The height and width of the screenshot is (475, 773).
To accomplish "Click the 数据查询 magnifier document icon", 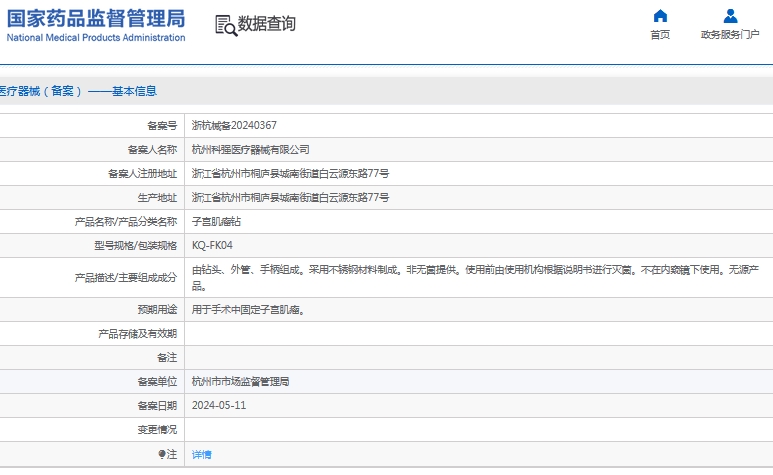I will tap(226, 25).
